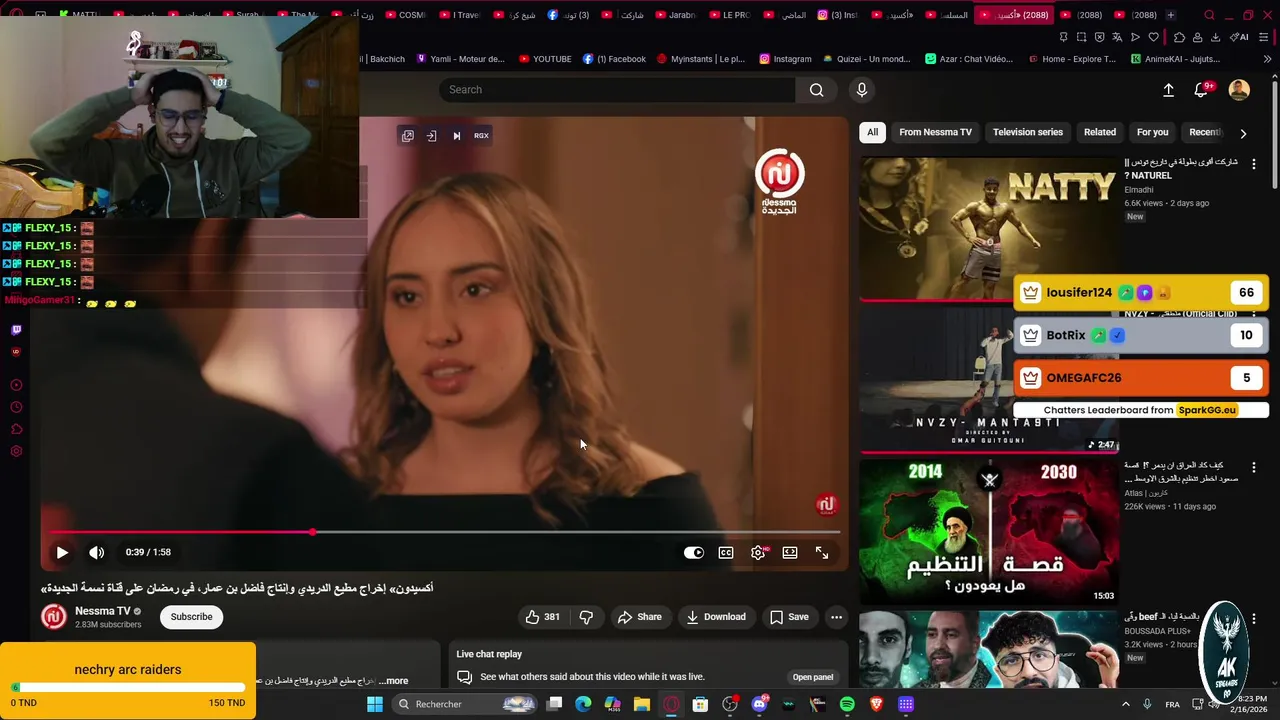1280x720 pixels.
Task: Open options menu for the BOUSSADA PLUS+ video
Action: [1254, 619]
